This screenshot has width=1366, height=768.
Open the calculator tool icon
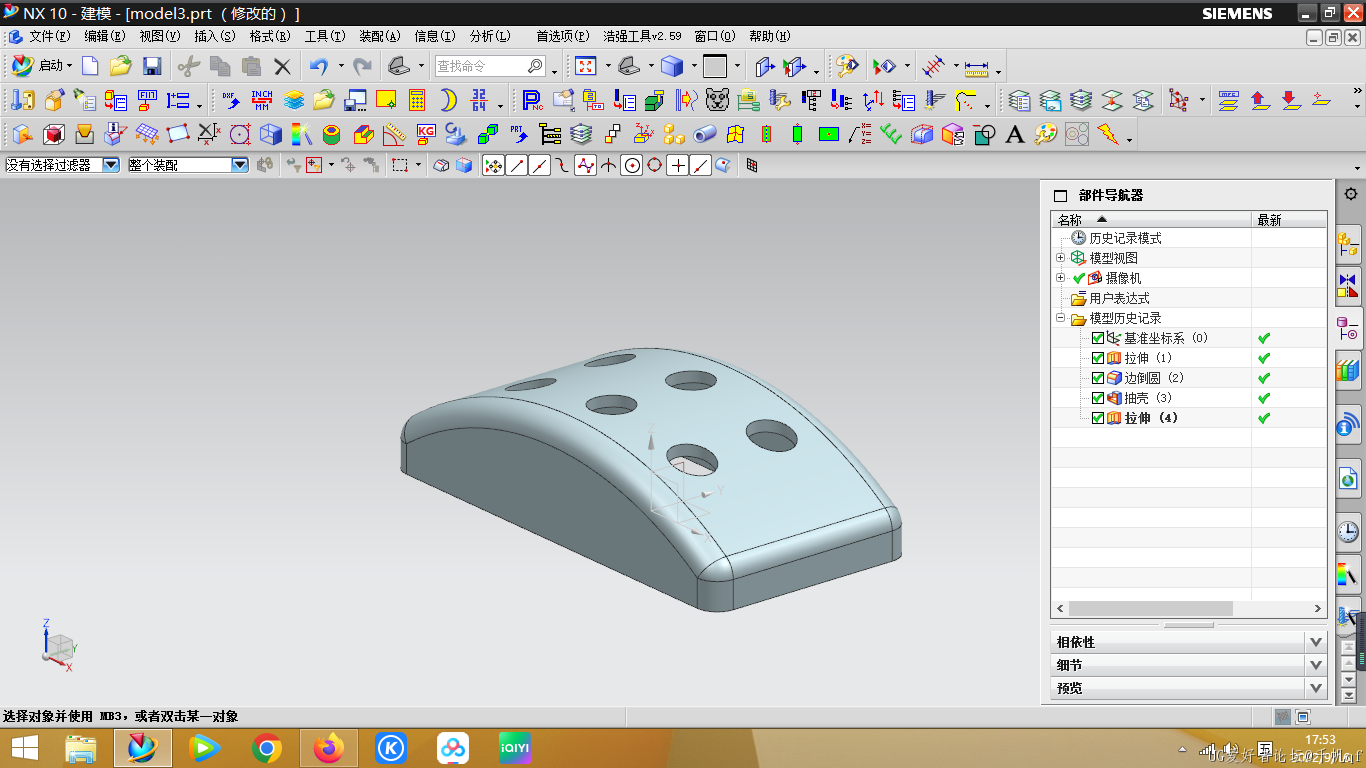click(417, 100)
